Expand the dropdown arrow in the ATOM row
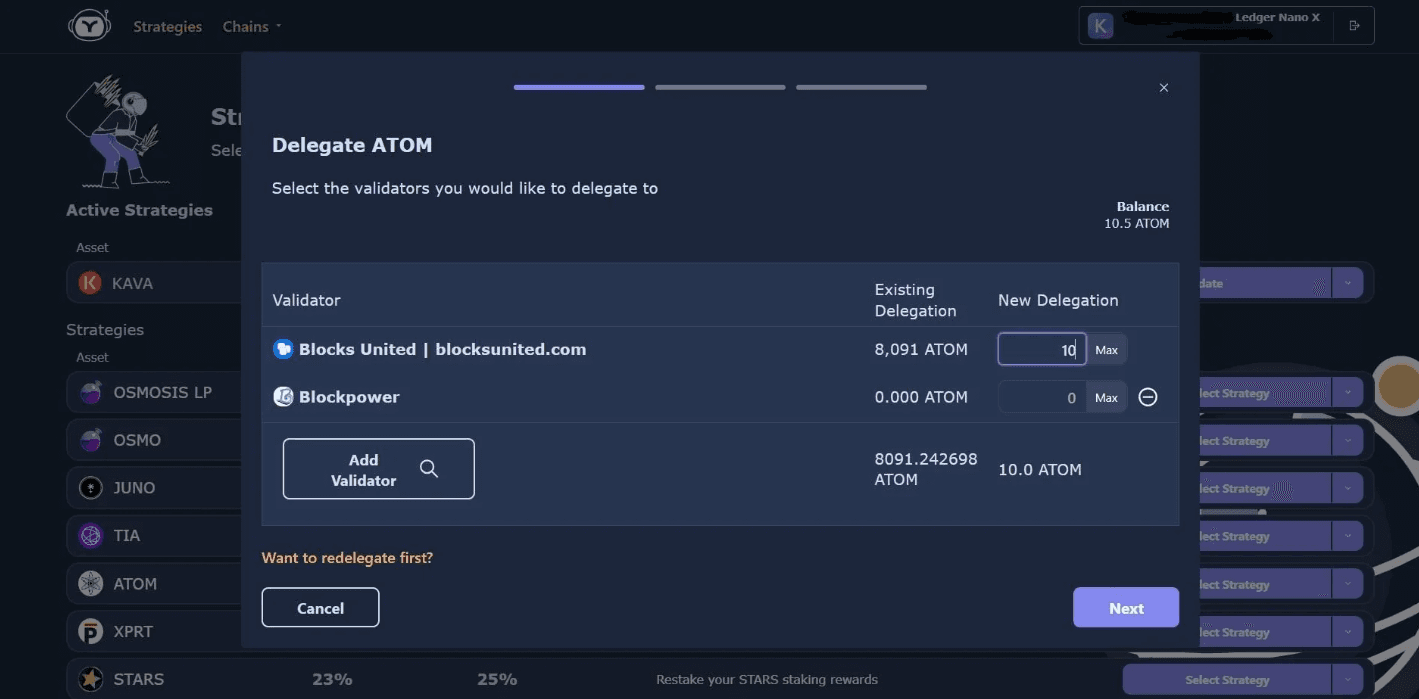Image resolution: width=1419 pixels, height=699 pixels. click(x=1348, y=585)
